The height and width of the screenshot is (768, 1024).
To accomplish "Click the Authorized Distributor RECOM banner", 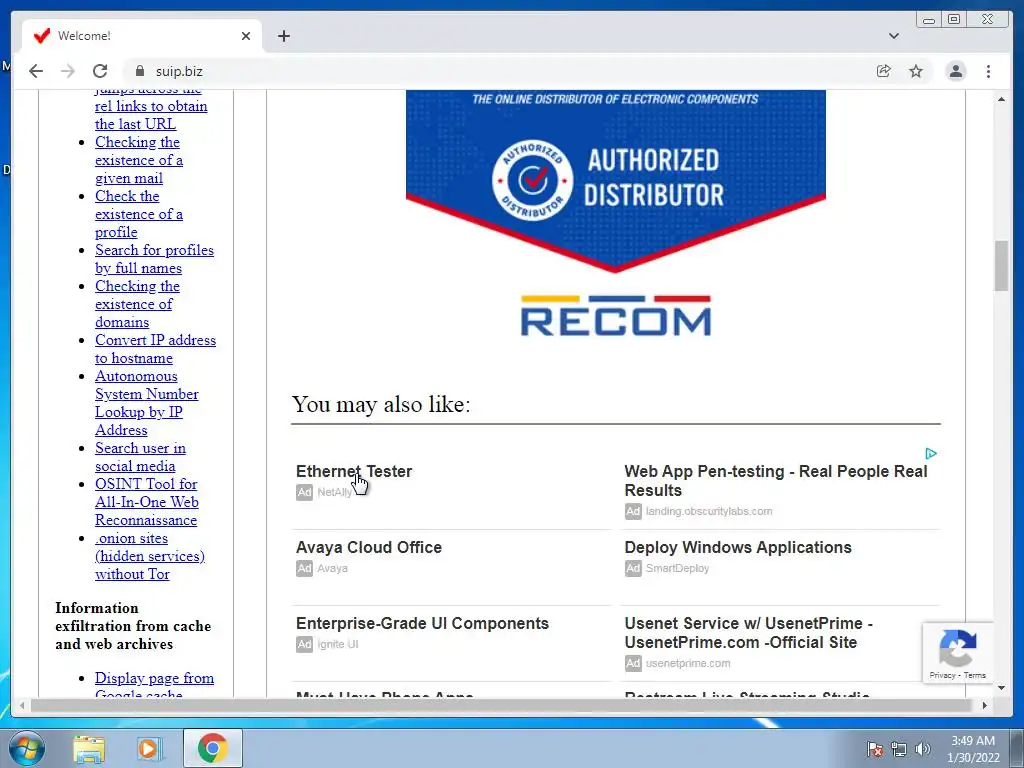I will [616, 216].
